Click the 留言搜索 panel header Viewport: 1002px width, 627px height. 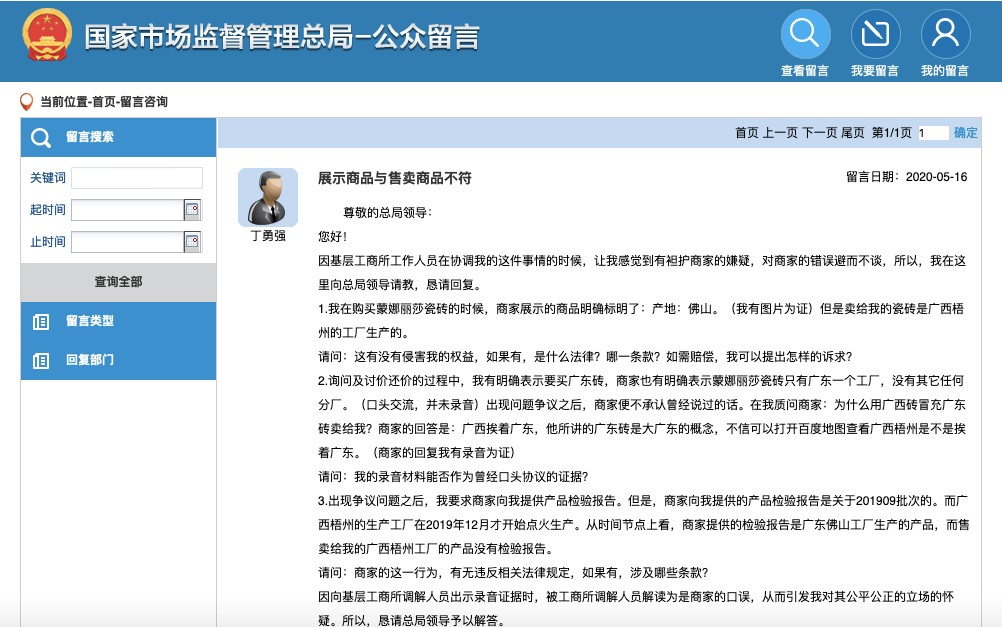(118, 137)
